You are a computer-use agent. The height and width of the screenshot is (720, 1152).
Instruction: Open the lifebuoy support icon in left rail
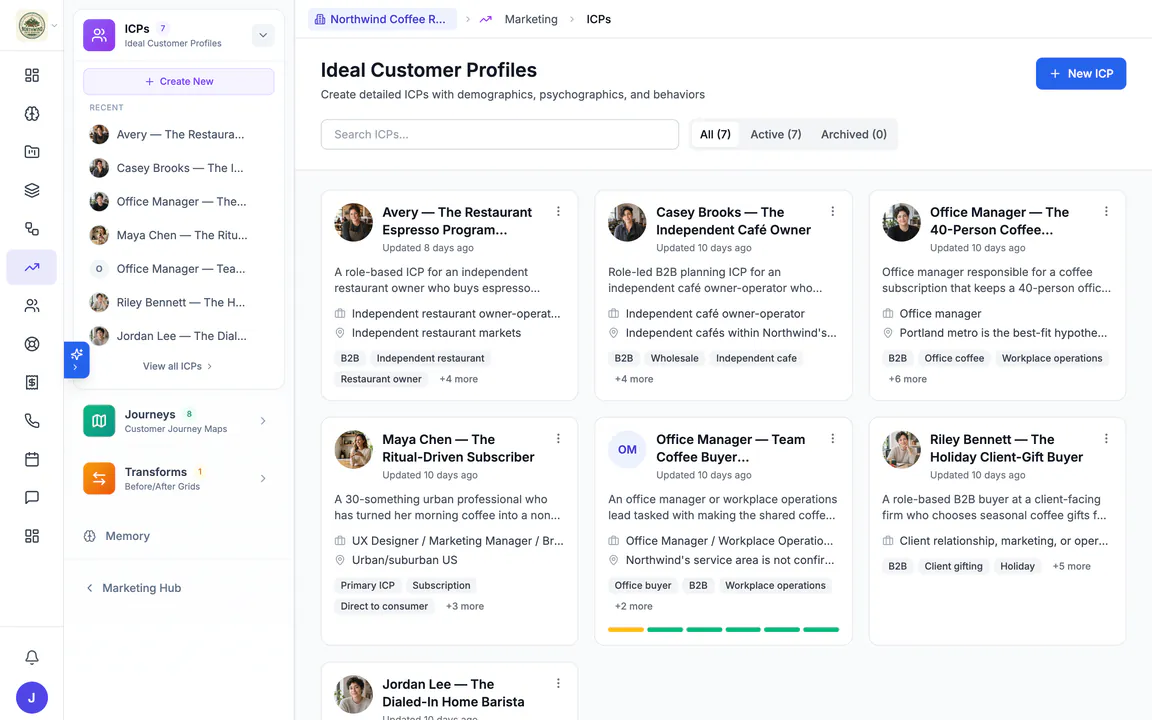coord(32,344)
